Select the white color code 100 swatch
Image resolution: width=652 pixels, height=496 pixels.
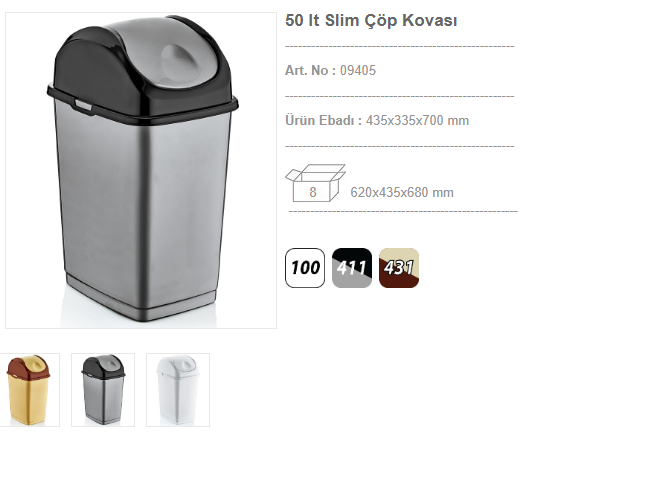(x=305, y=268)
